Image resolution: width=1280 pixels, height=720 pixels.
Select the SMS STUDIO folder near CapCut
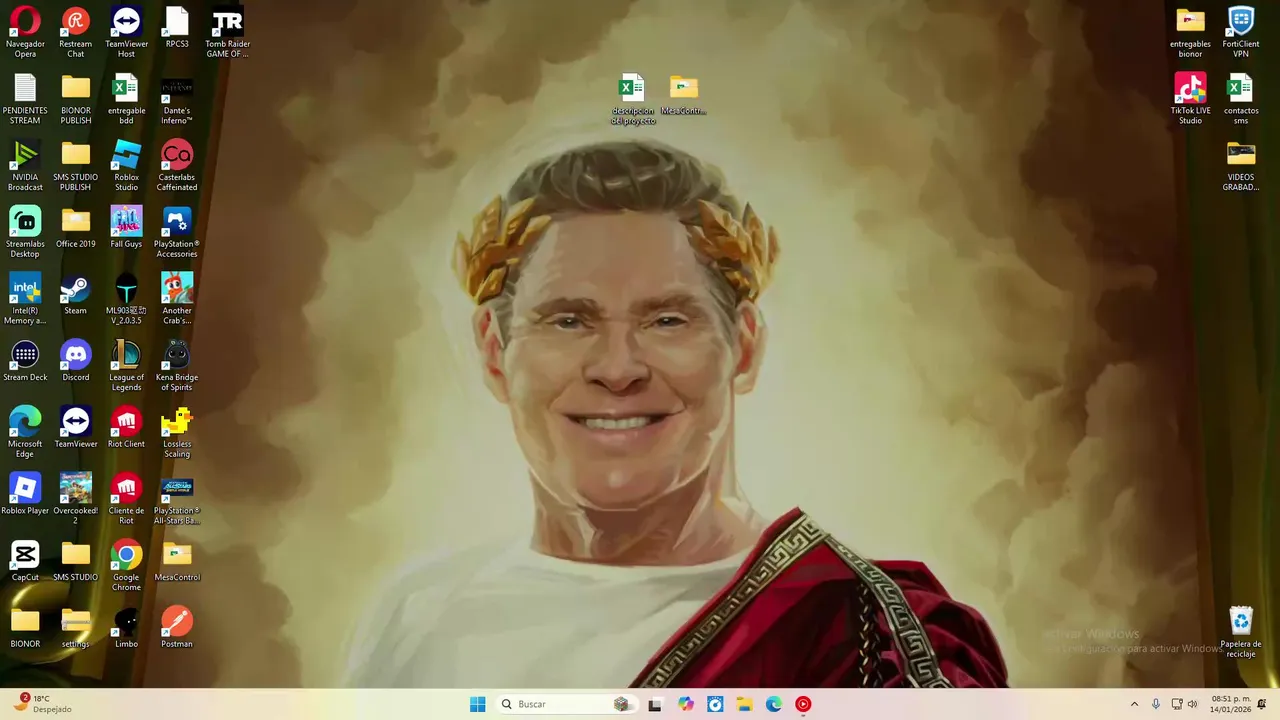(x=76, y=563)
